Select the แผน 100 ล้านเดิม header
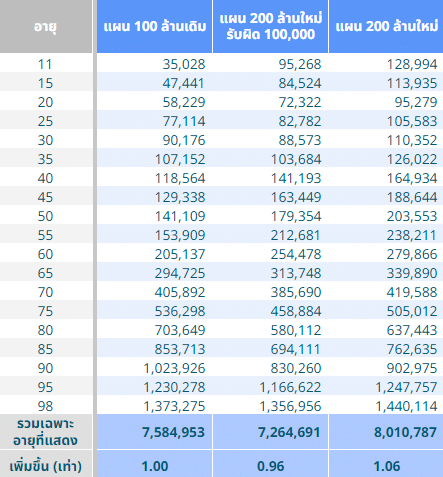443x477 pixels. pos(154,26)
